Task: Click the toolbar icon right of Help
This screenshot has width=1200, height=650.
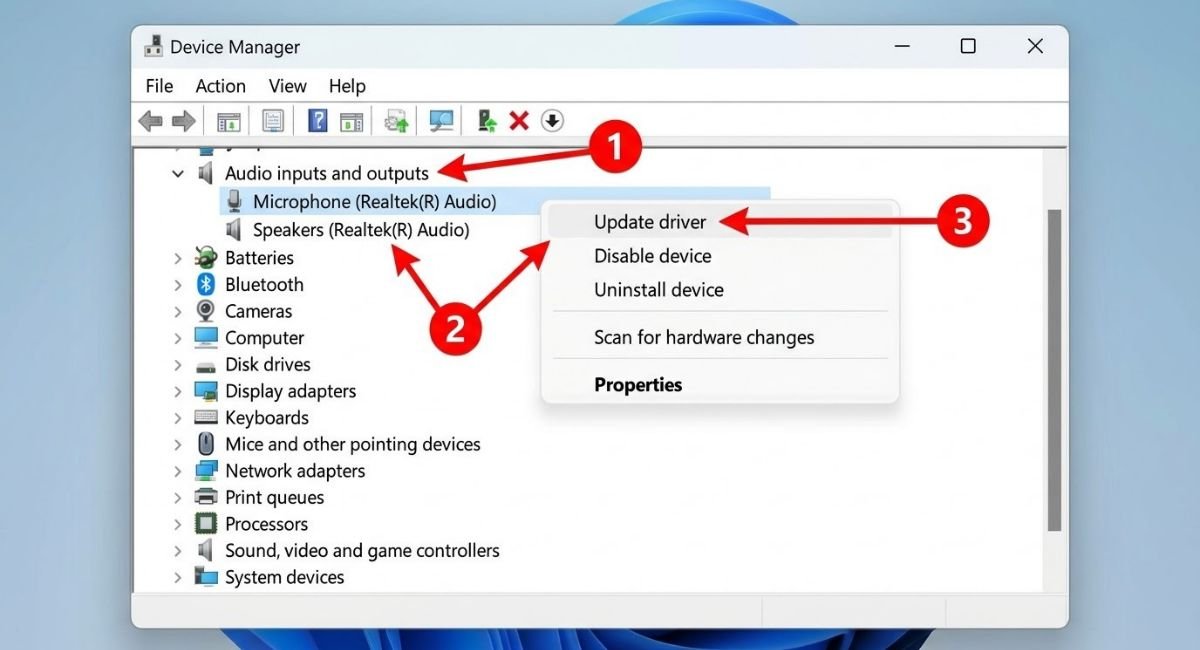Action: coord(351,122)
